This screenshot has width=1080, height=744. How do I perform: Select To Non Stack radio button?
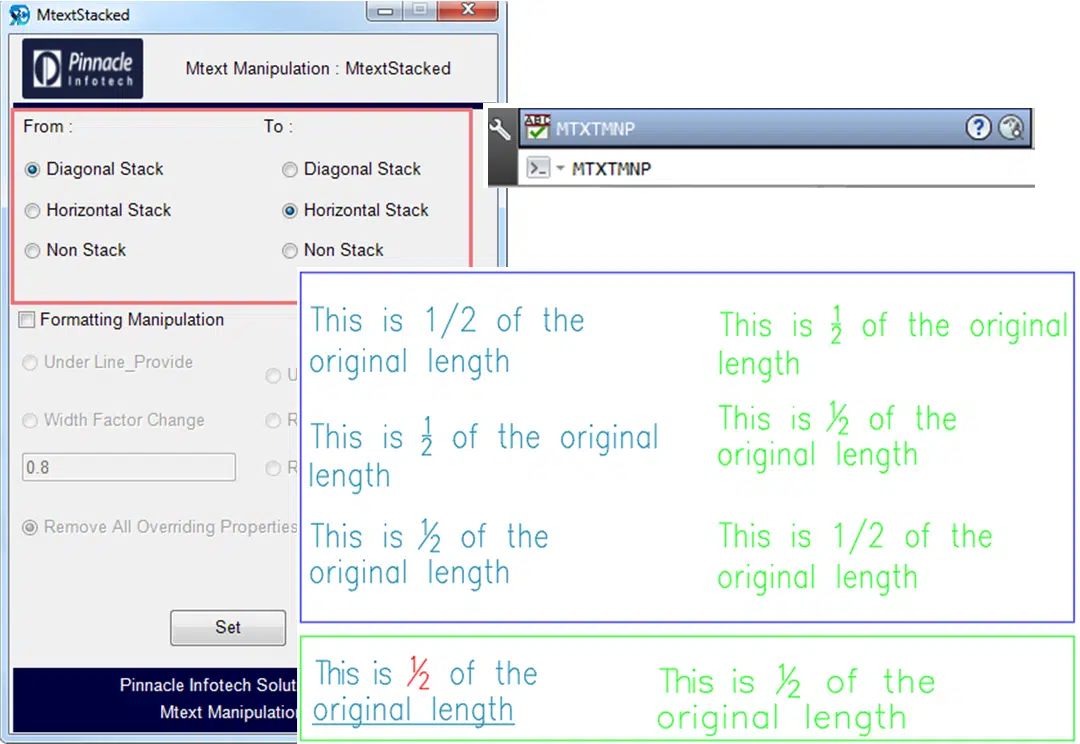[290, 251]
